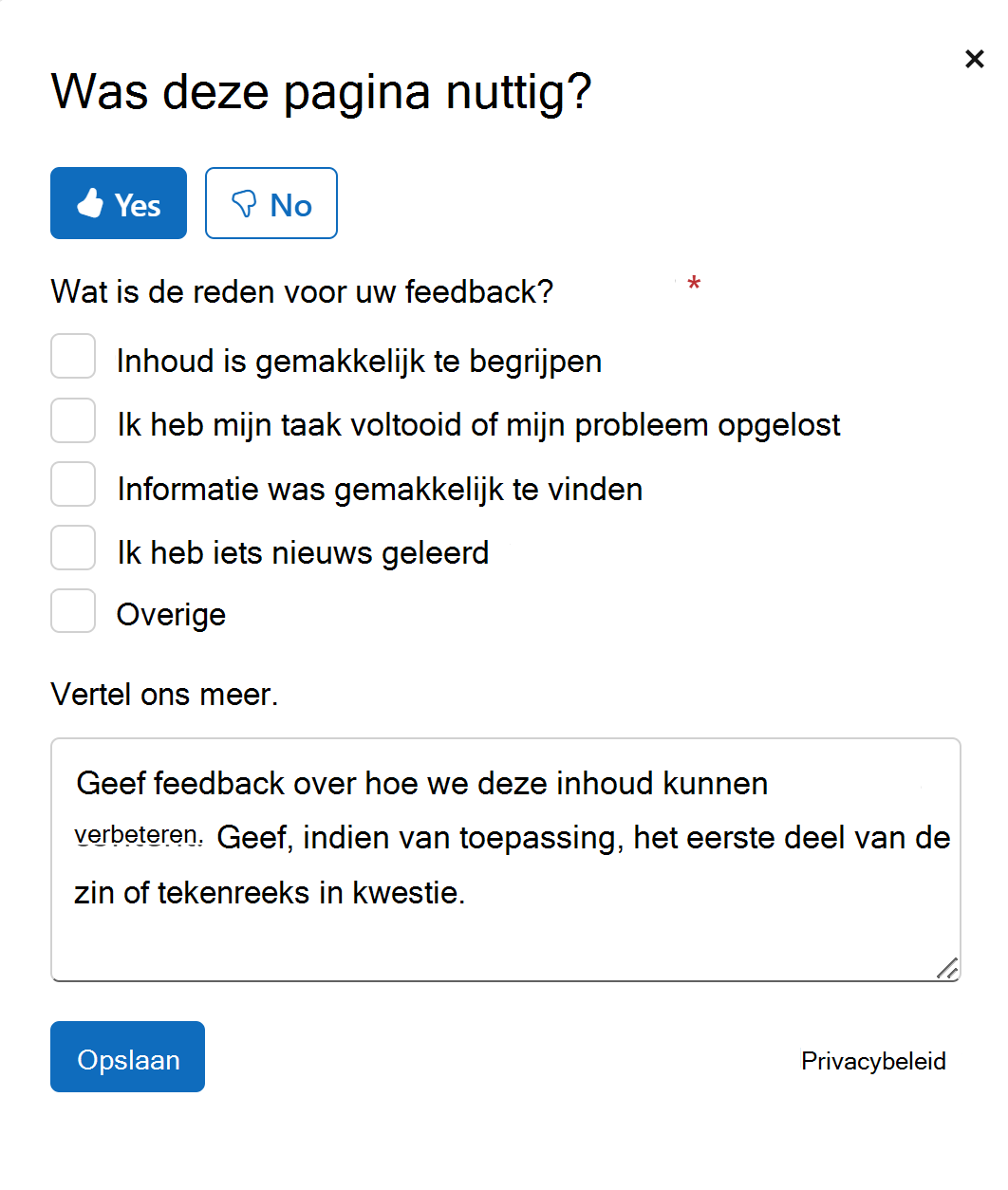Image resolution: width=1008 pixels, height=1190 pixels.
Task: Enable 'Ik heb mijn taak voltooid of mijn probleem opgelost'
Action: pyautogui.click(x=72, y=419)
